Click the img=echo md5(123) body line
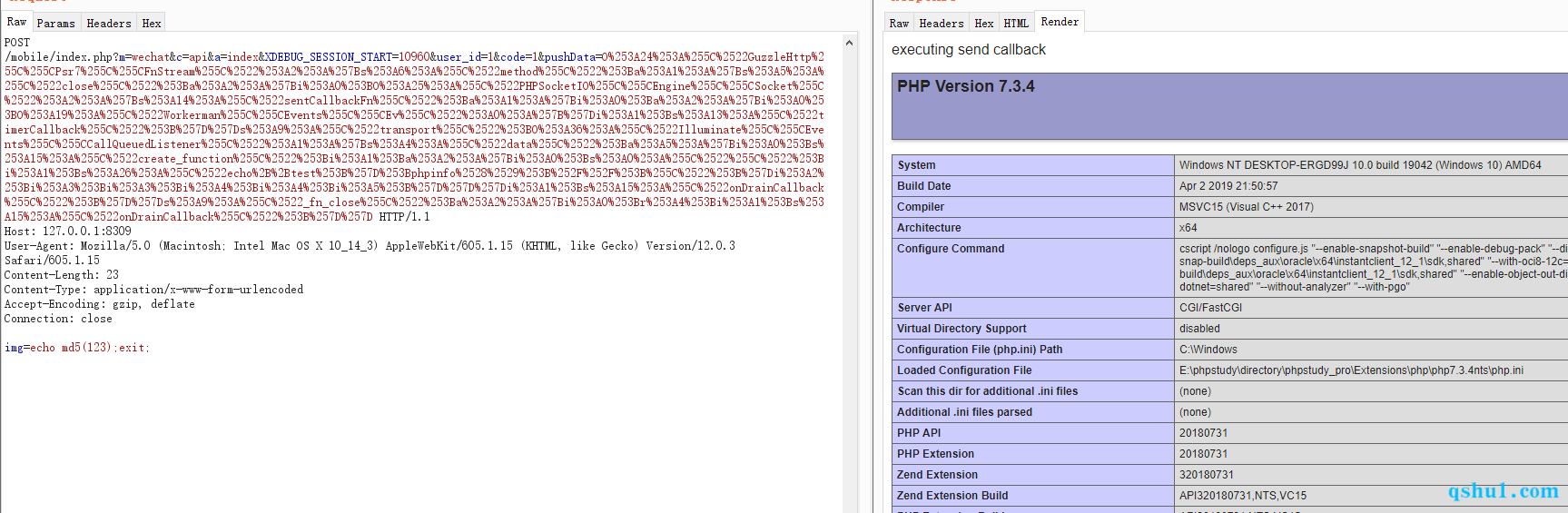Image resolution: width=1568 pixels, height=513 pixels. pos(77,348)
